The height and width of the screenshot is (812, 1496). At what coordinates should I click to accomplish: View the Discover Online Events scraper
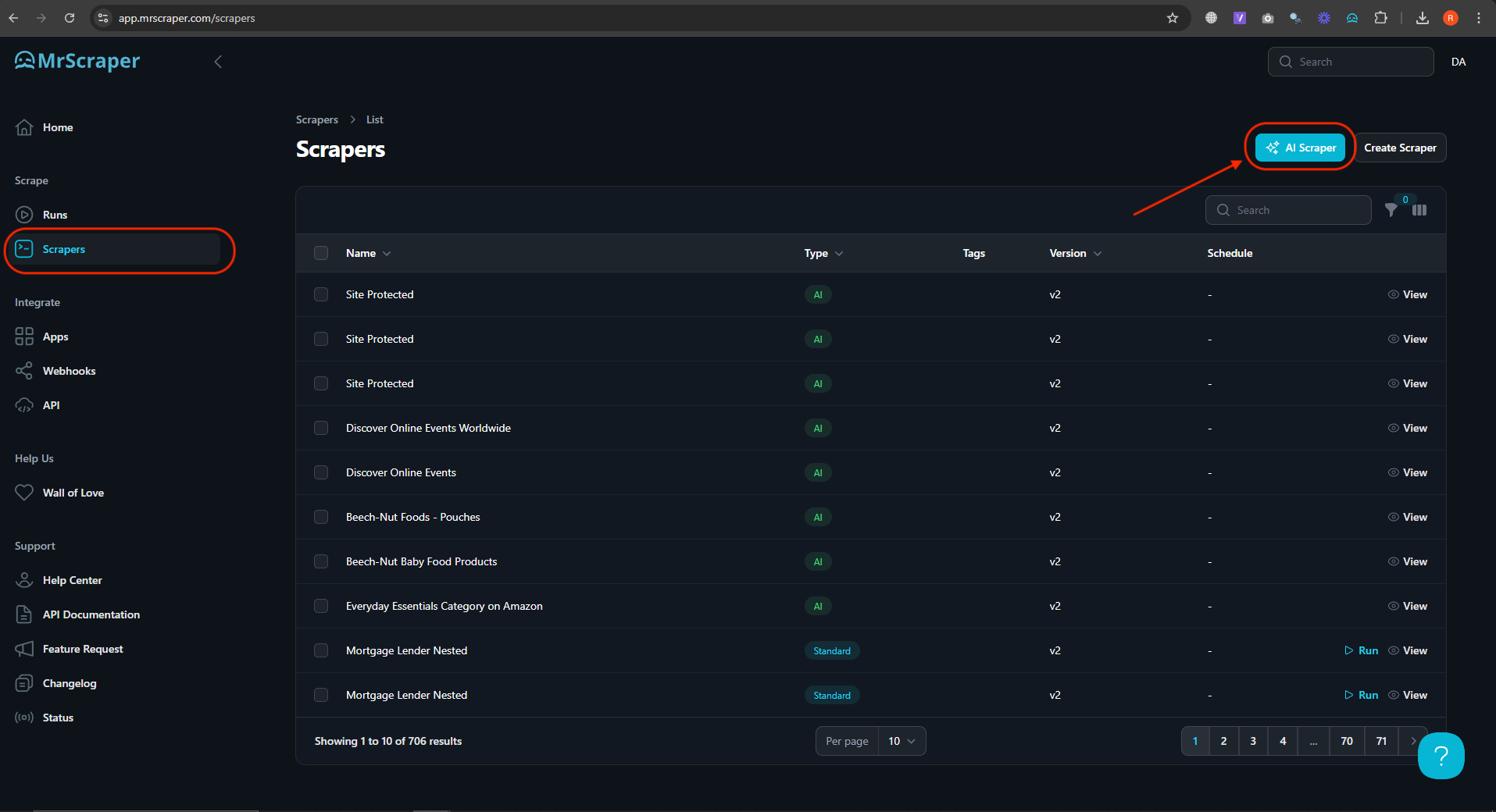click(x=1408, y=472)
